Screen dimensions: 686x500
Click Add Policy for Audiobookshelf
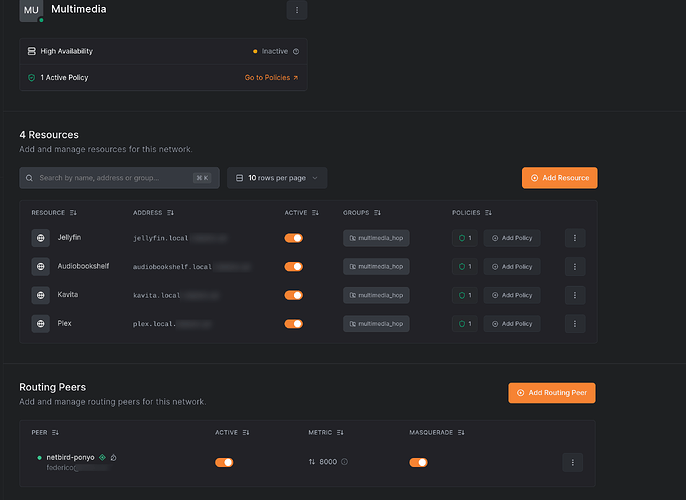coord(512,267)
